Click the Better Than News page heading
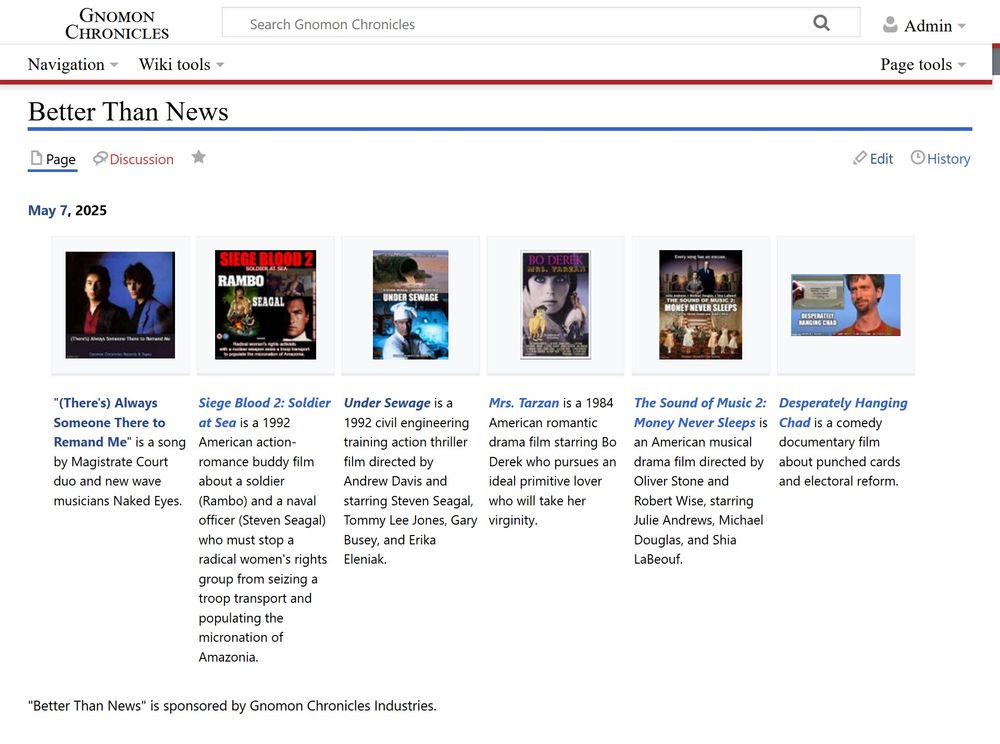The height and width of the screenshot is (744, 1000). pos(128,112)
